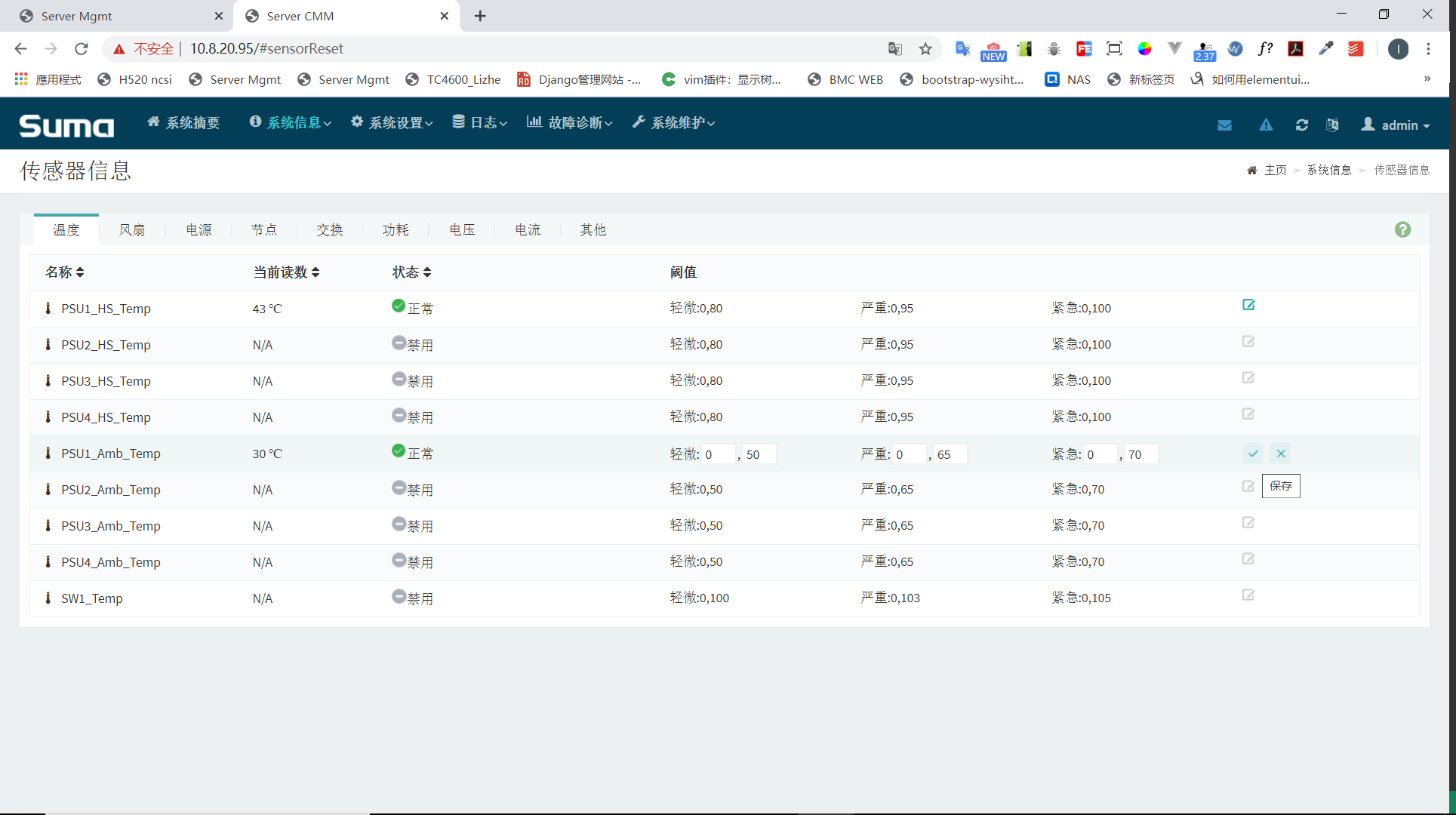The image size is (1456, 815).
Task: Click the edit icon for PSU1_HS_Temp
Action: (1248, 305)
